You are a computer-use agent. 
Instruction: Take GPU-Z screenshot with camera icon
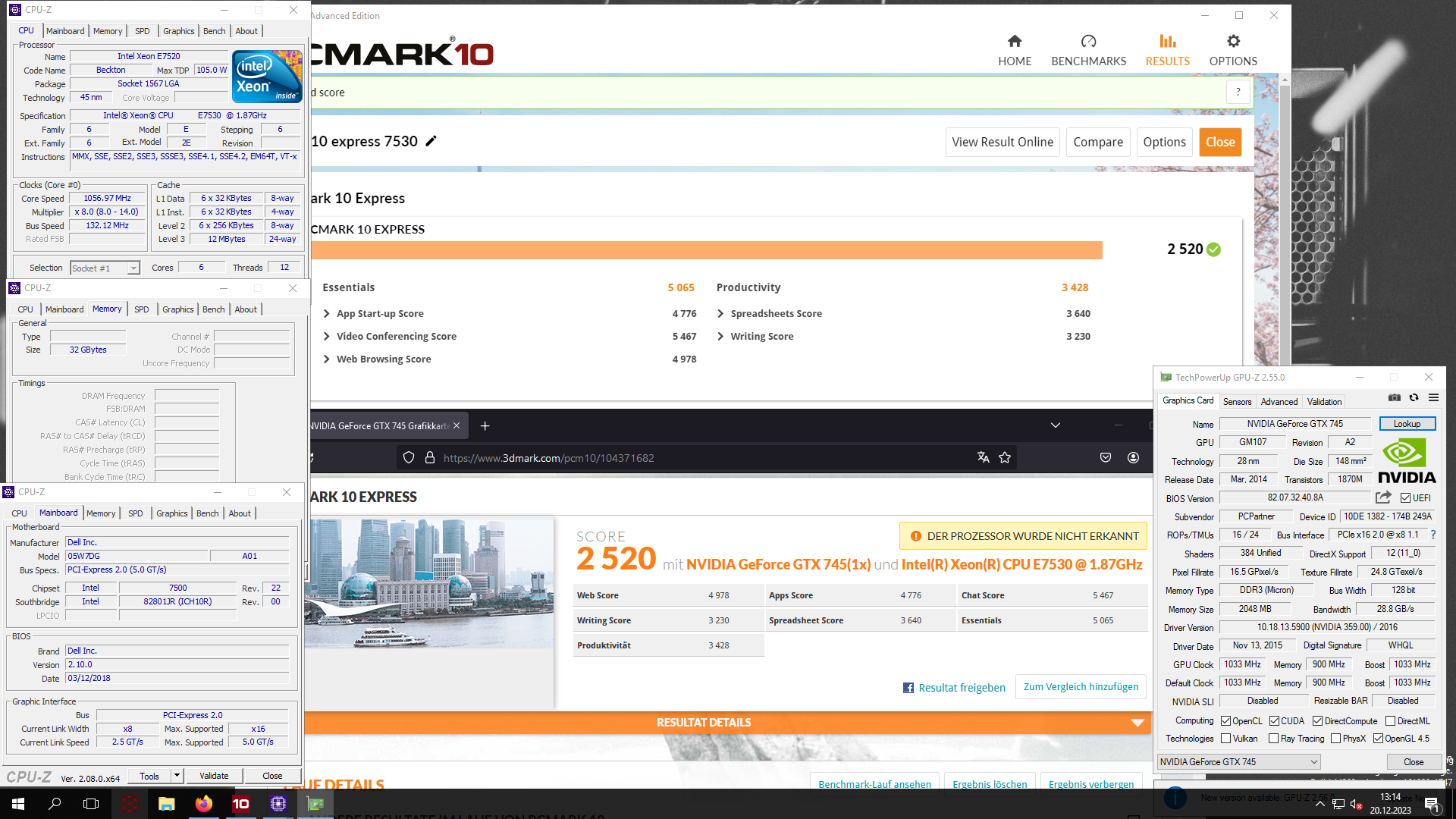pos(1394,397)
